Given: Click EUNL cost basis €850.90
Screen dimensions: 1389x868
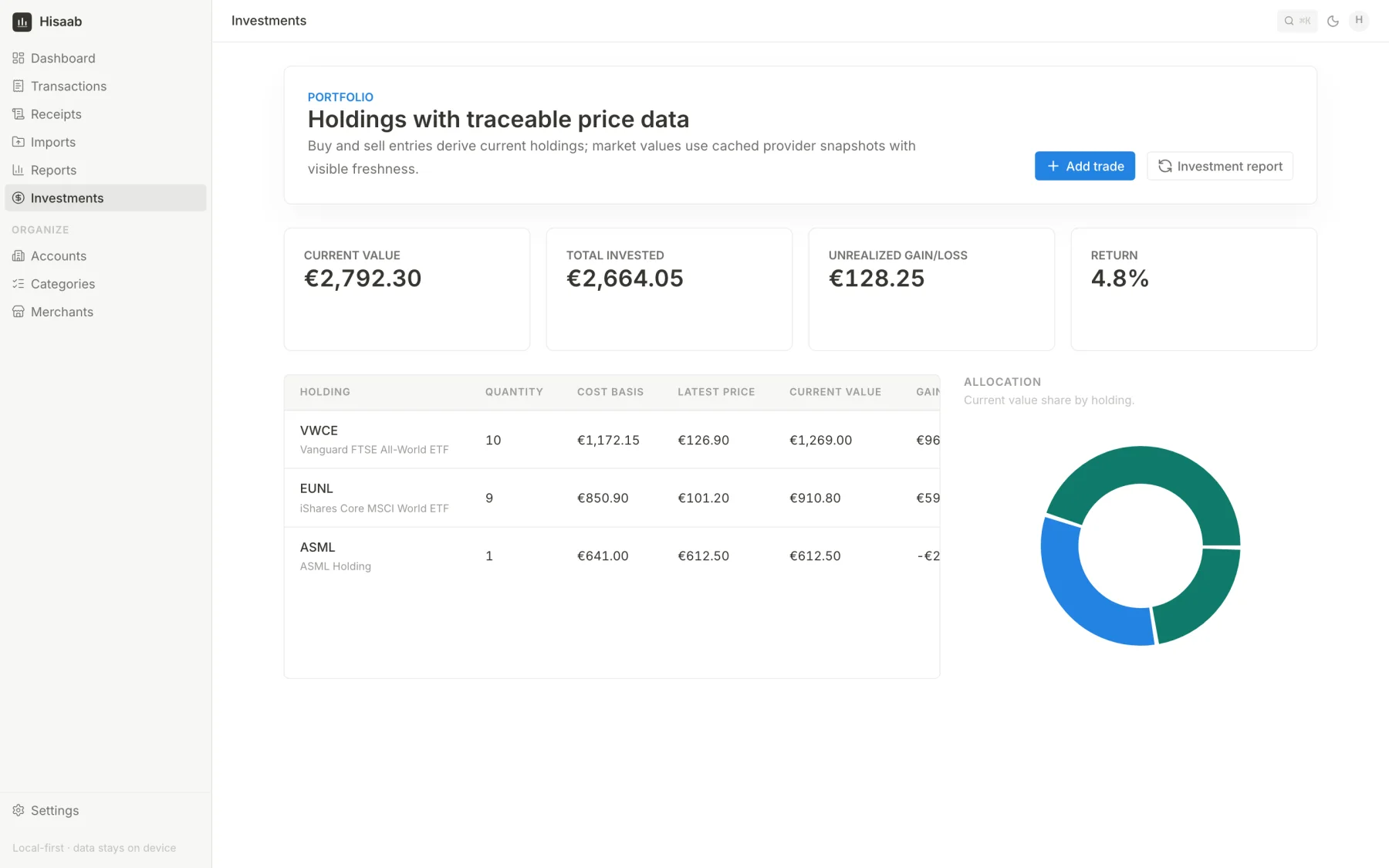Looking at the screenshot, I should 603,498.
